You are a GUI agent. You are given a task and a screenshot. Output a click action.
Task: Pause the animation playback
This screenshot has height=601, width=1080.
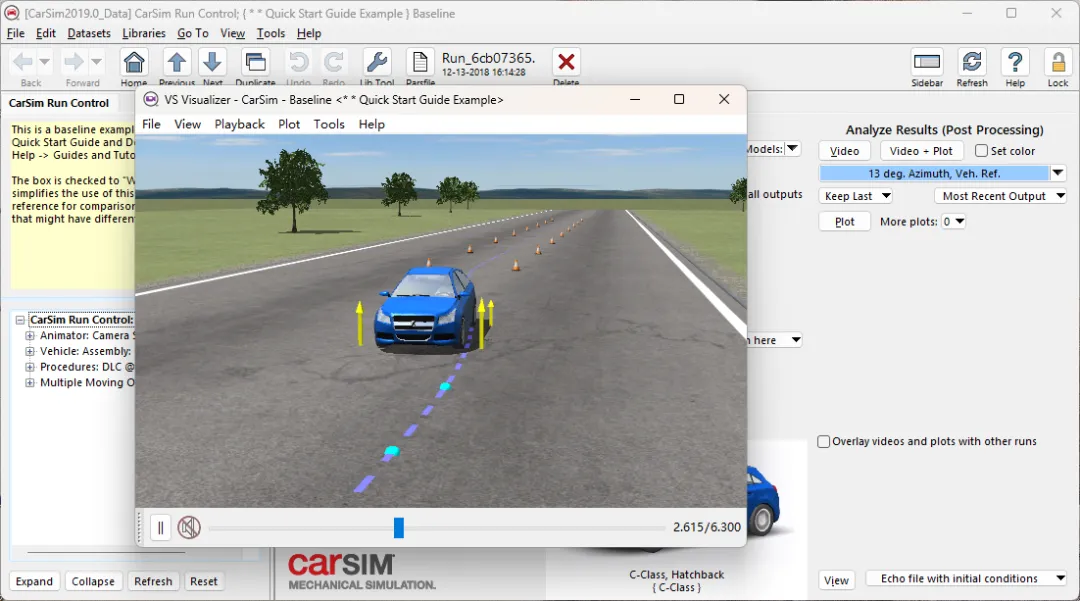160,528
